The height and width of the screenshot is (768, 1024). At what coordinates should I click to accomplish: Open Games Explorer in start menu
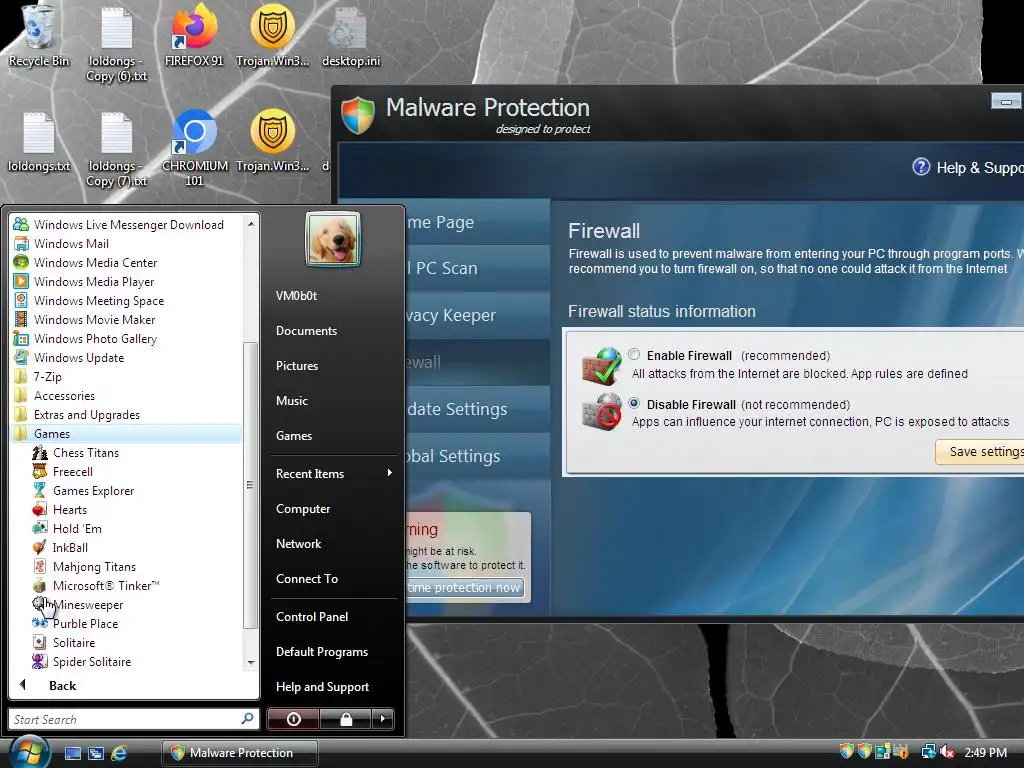(x=93, y=490)
